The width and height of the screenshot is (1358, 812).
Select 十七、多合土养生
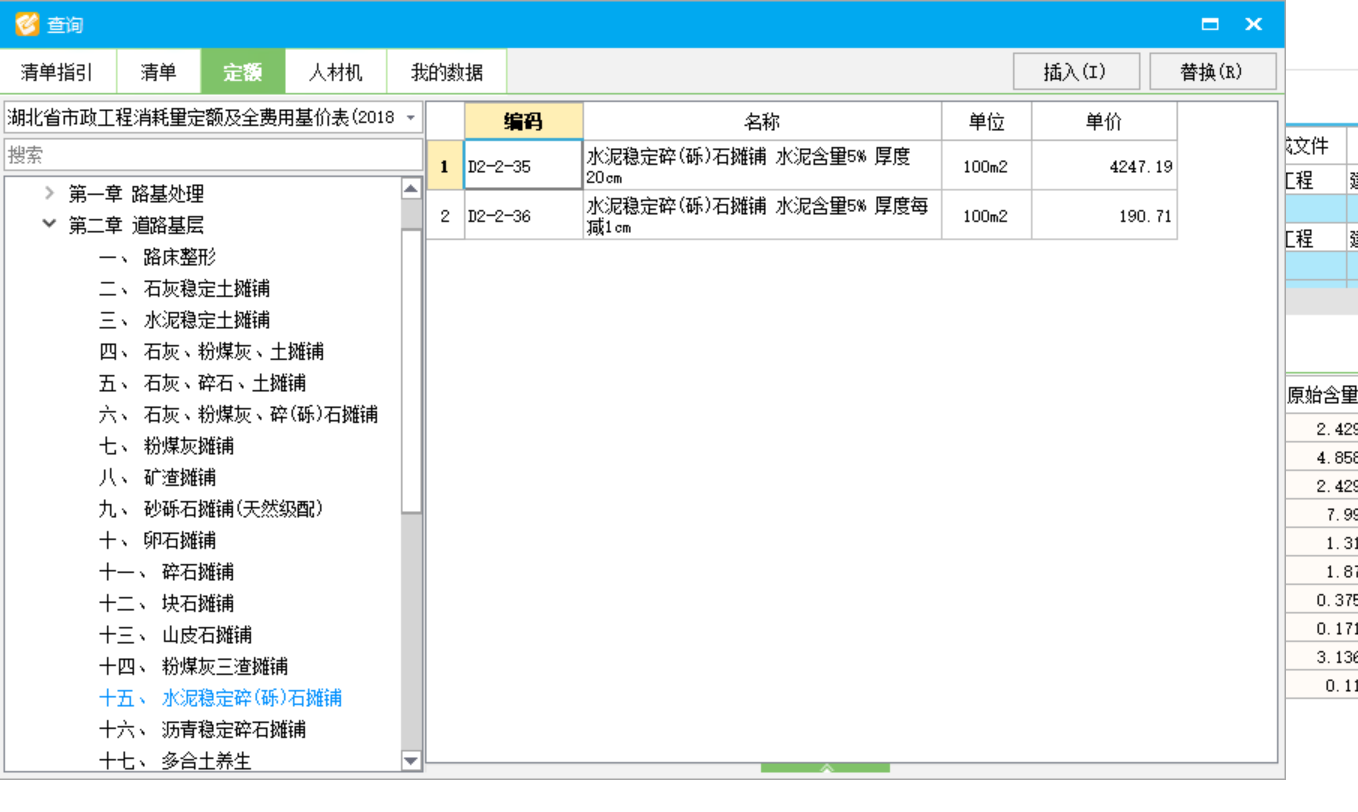pos(175,761)
